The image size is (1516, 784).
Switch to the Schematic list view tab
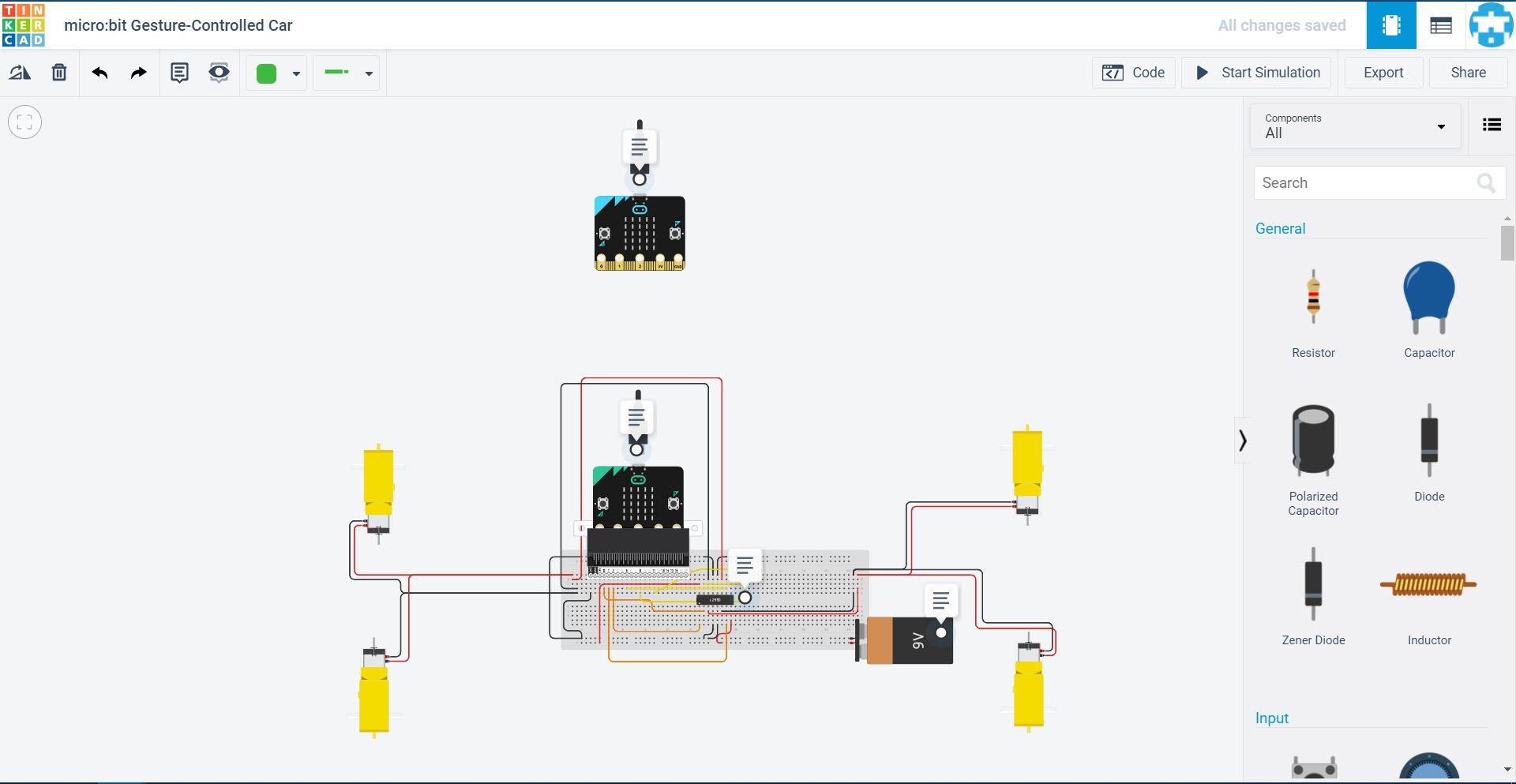[x=1440, y=24]
